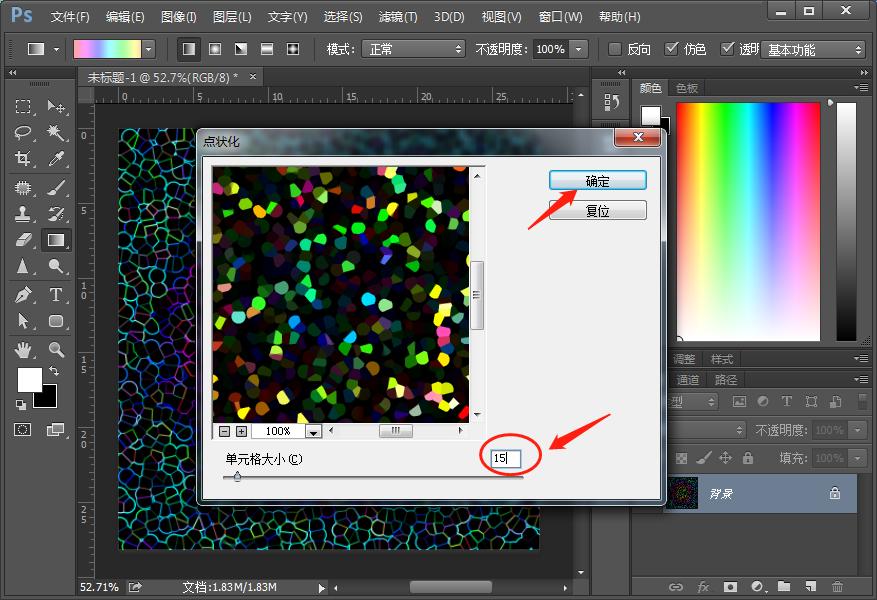
Task: Confirm the dialog with 确定
Action: pos(597,181)
